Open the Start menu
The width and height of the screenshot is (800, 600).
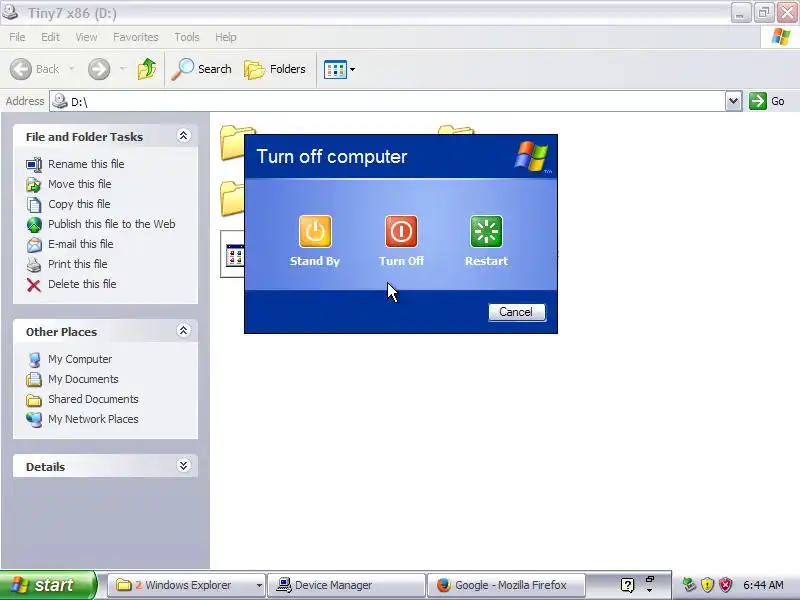click(x=48, y=585)
